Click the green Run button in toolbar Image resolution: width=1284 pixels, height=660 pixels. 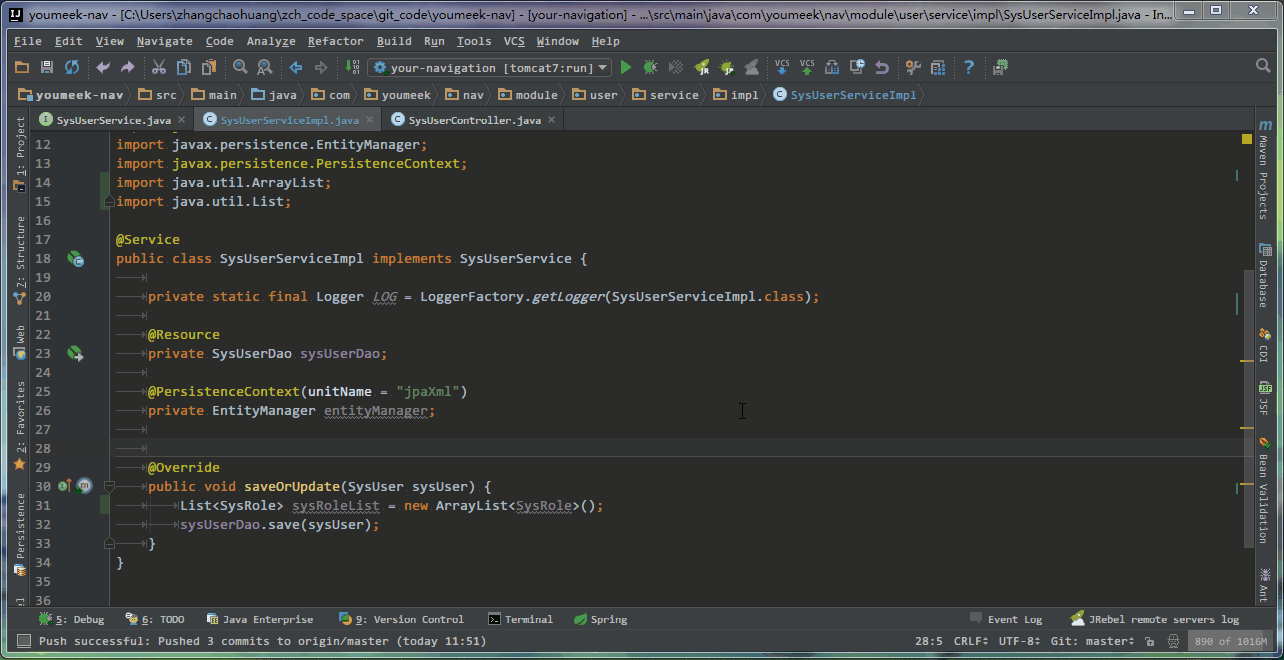pos(626,67)
